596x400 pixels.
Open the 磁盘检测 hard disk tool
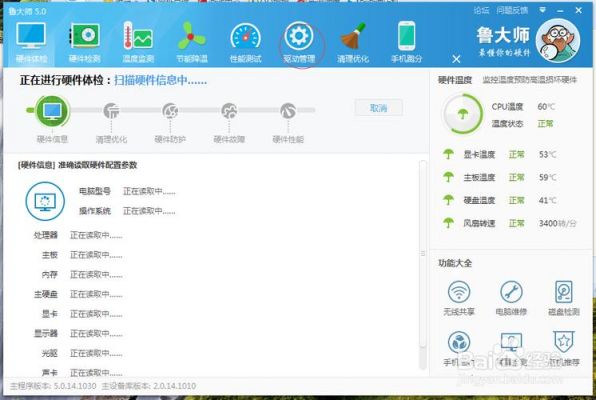click(x=564, y=298)
